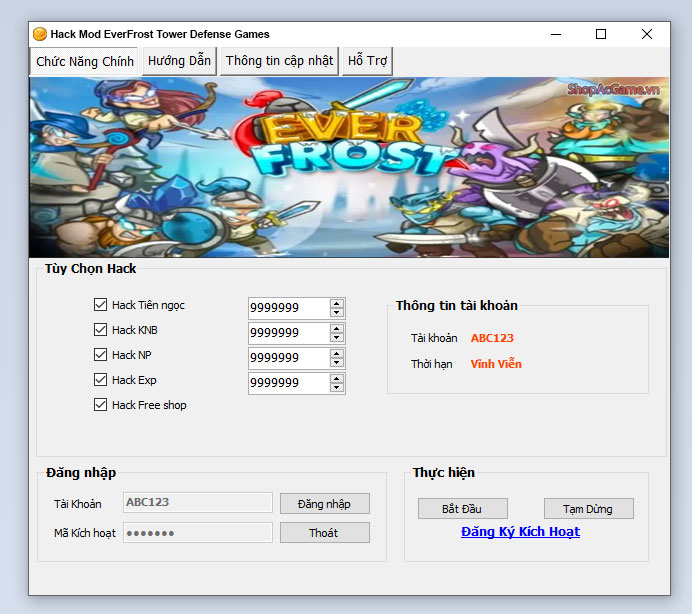Increase the Hack Tiên ngọc value with up arrow
This screenshot has width=693, height=616.
tap(337, 304)
